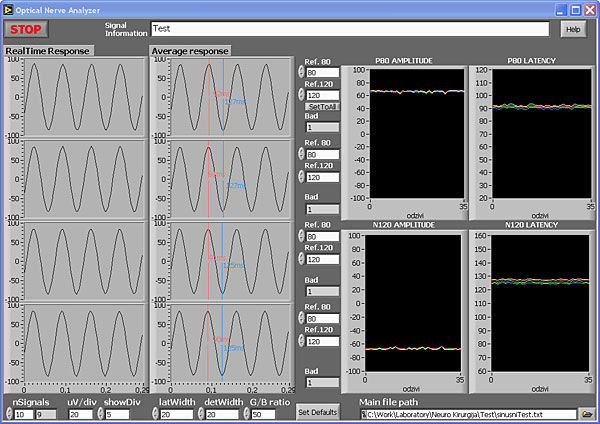This screenshot has width=600, height=424.
Task: Select the uV/div value field
Action: point(81,414)
